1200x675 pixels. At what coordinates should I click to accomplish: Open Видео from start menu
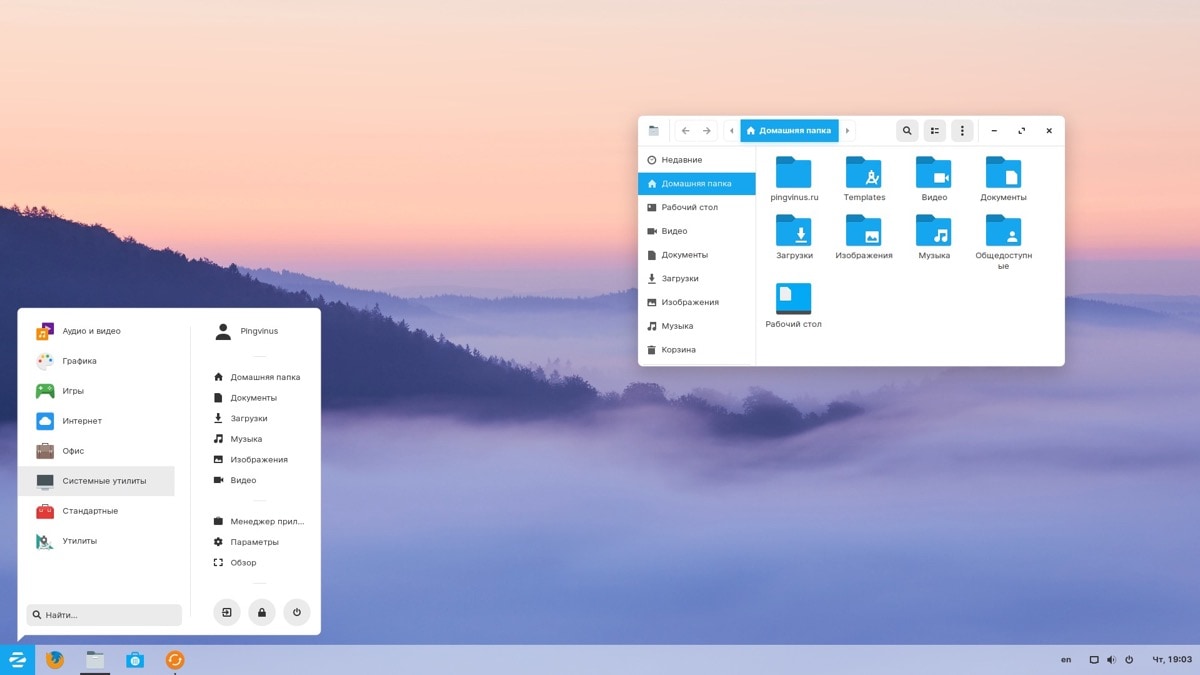click(235, 480)
